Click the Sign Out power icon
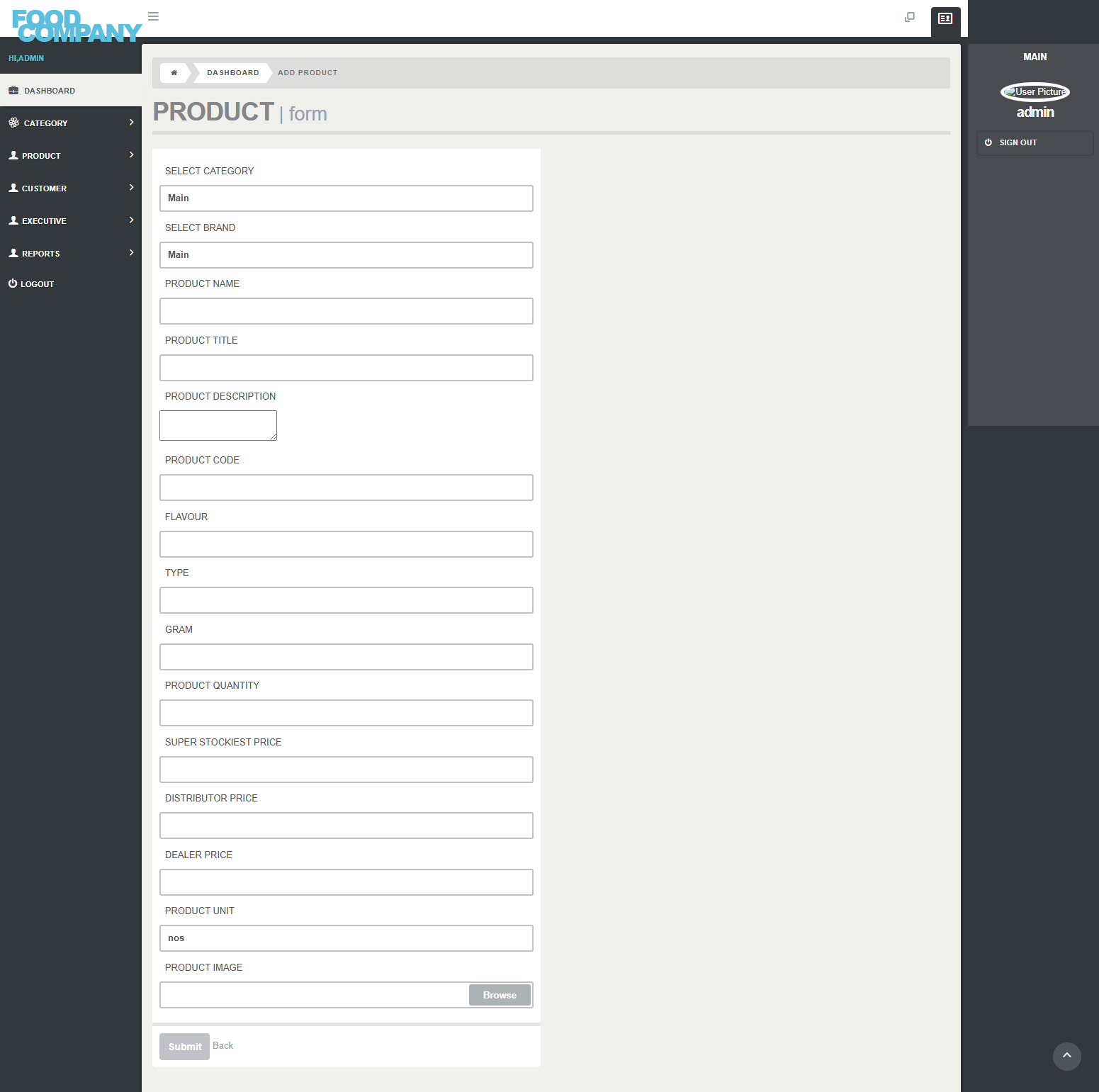 pyautogui.click(x=988, y=142)
